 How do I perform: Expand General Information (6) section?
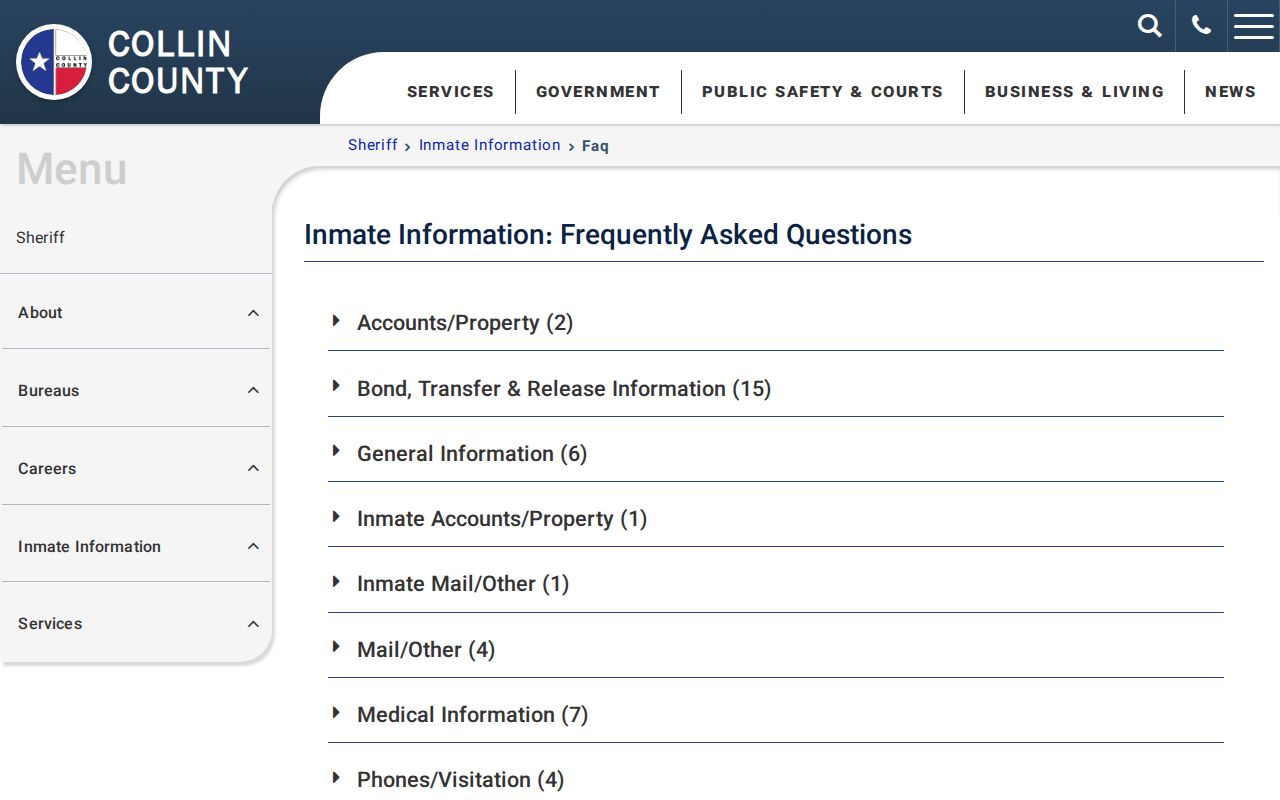[776, 454]
